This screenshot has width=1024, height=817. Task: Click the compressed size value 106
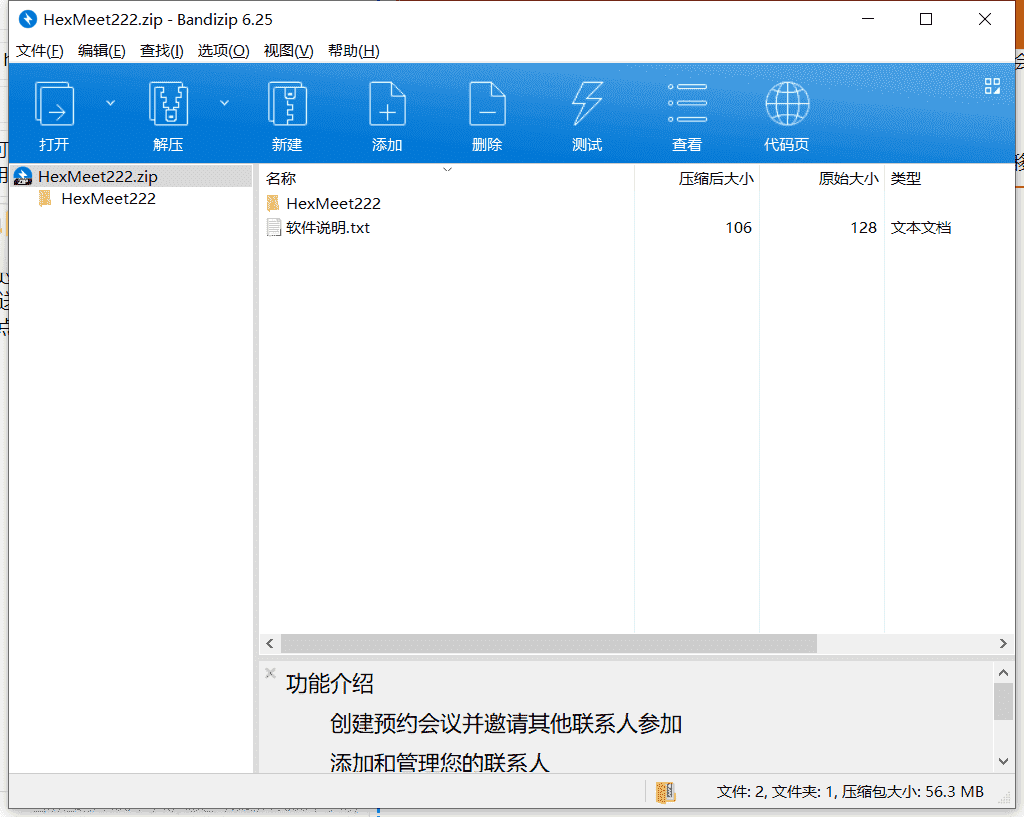[738, 227]
